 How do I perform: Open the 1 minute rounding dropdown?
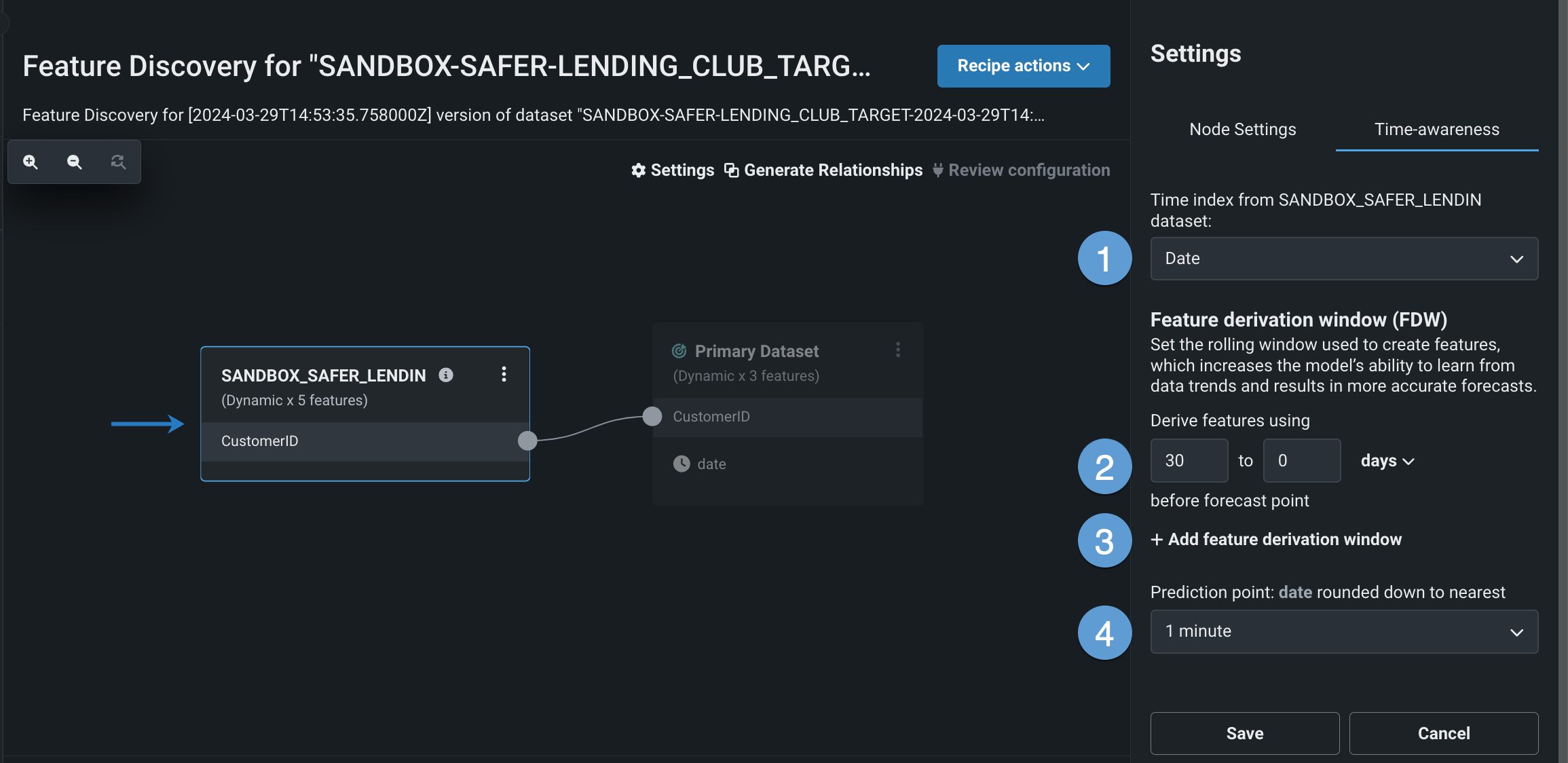pyautogui.click(x=1343, y=631)
